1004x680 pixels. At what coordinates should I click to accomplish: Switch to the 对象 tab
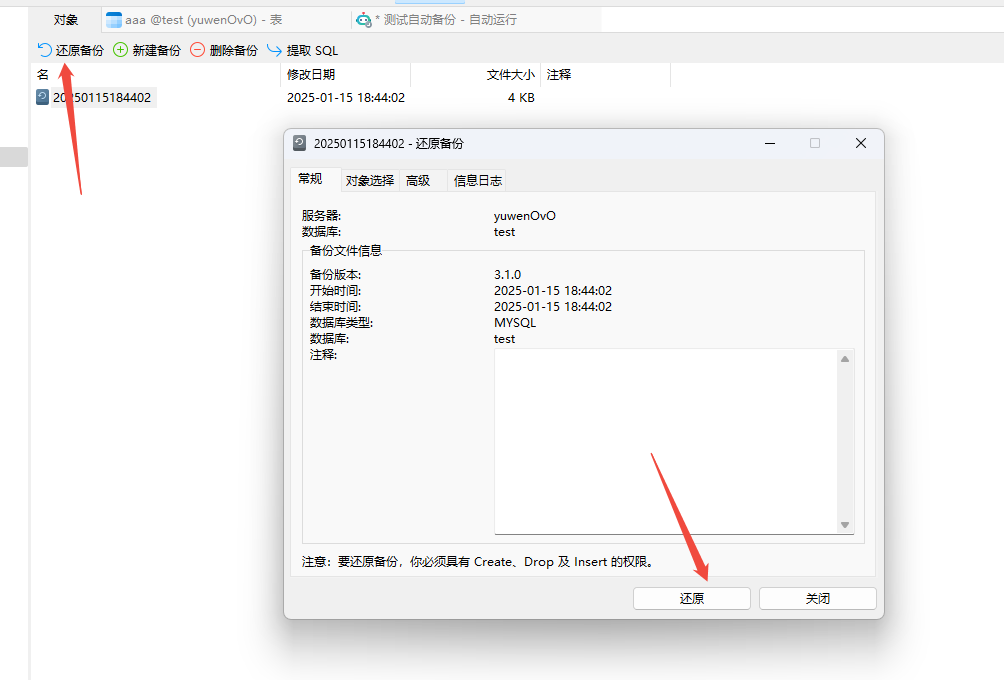[x=65, y=18]
